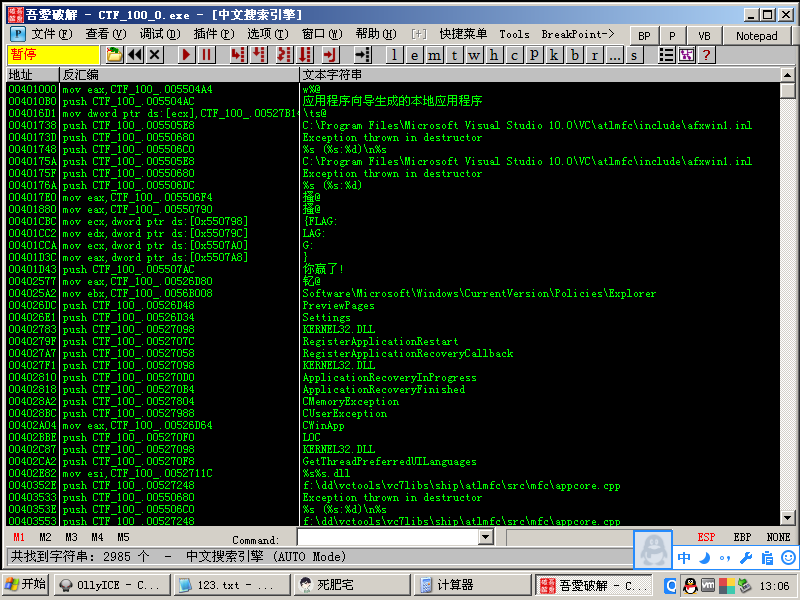Open the 快捷菜单 quick menu
The image size is (800, 600).
coord(464,34)
